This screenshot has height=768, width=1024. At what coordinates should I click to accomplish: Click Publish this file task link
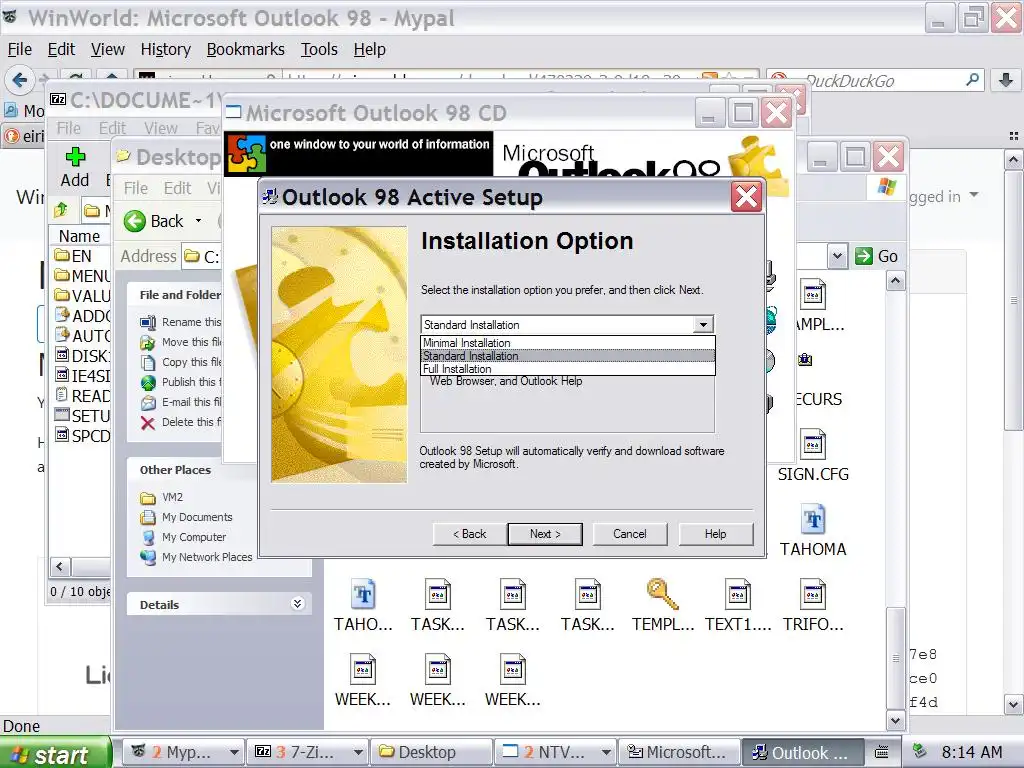(181, 382)
